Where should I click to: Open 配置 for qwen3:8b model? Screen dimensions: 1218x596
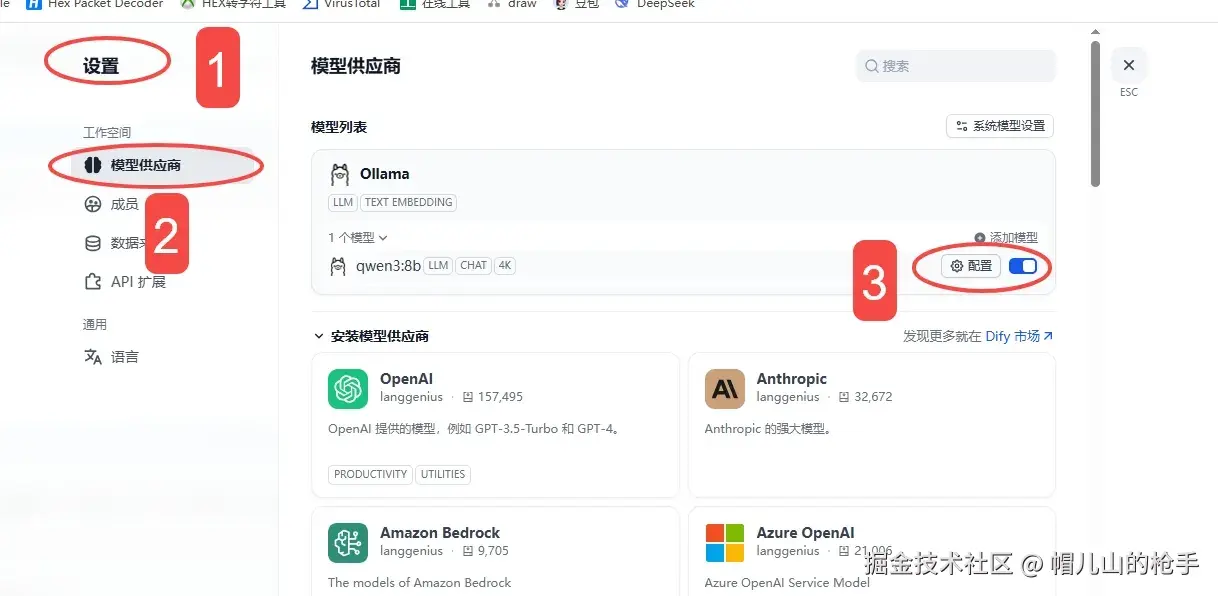pos(971,266)
